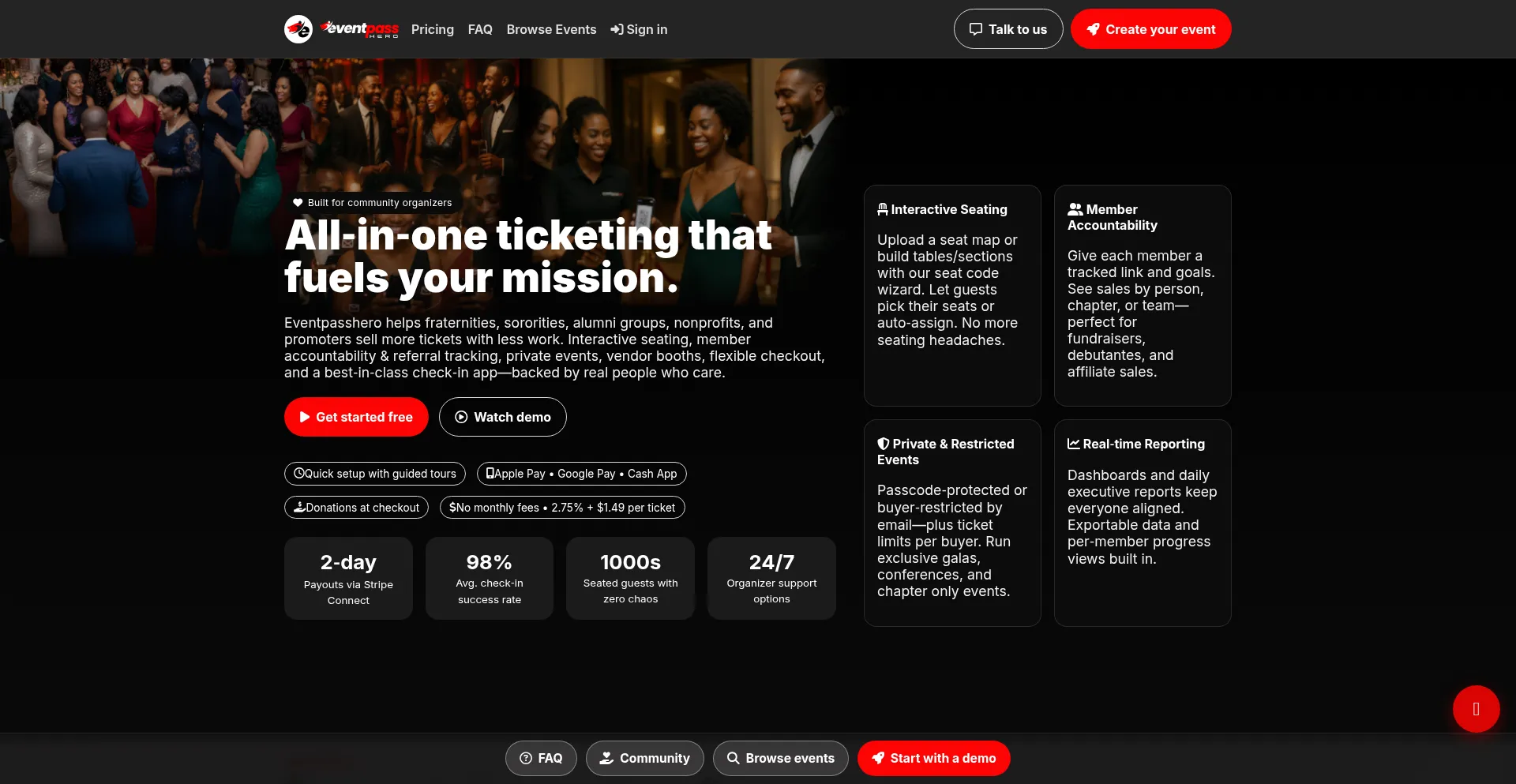Click the No monthly fees pricing badge

[562, 508]
